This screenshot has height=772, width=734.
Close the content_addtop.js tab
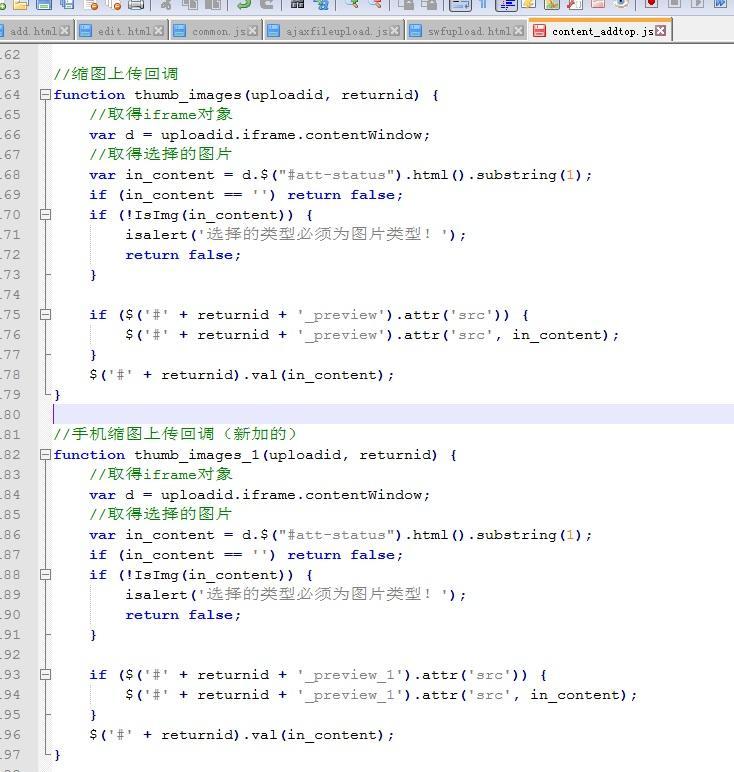point(661,31)
